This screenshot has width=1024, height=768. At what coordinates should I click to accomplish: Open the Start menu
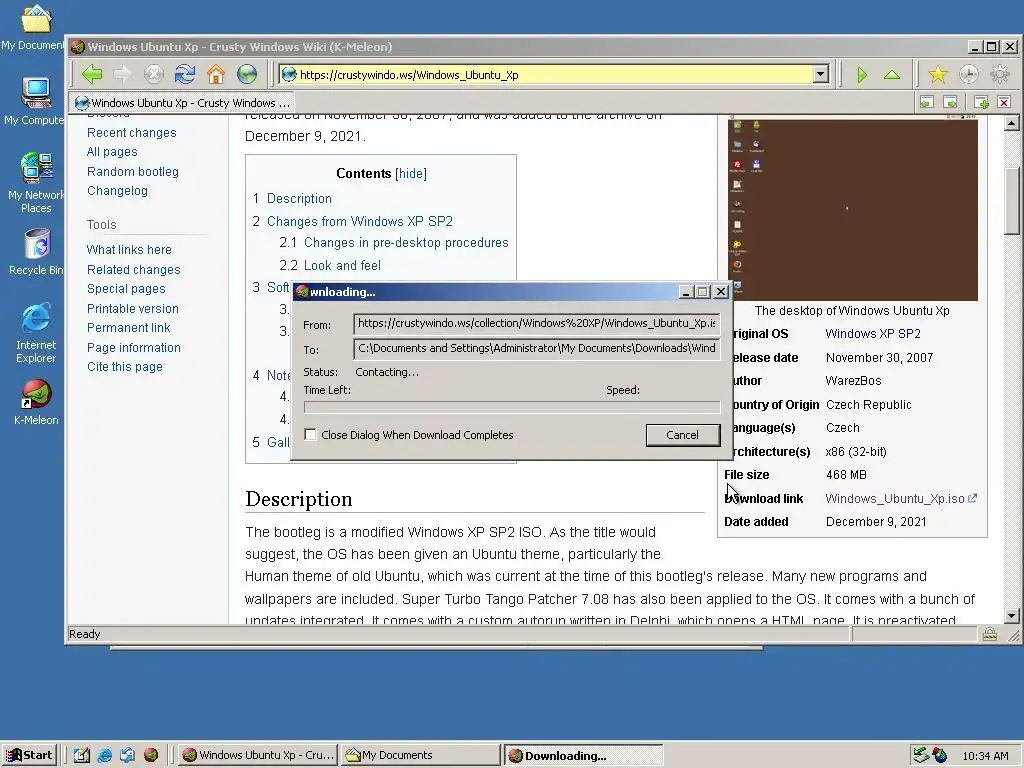pos(30,755)
